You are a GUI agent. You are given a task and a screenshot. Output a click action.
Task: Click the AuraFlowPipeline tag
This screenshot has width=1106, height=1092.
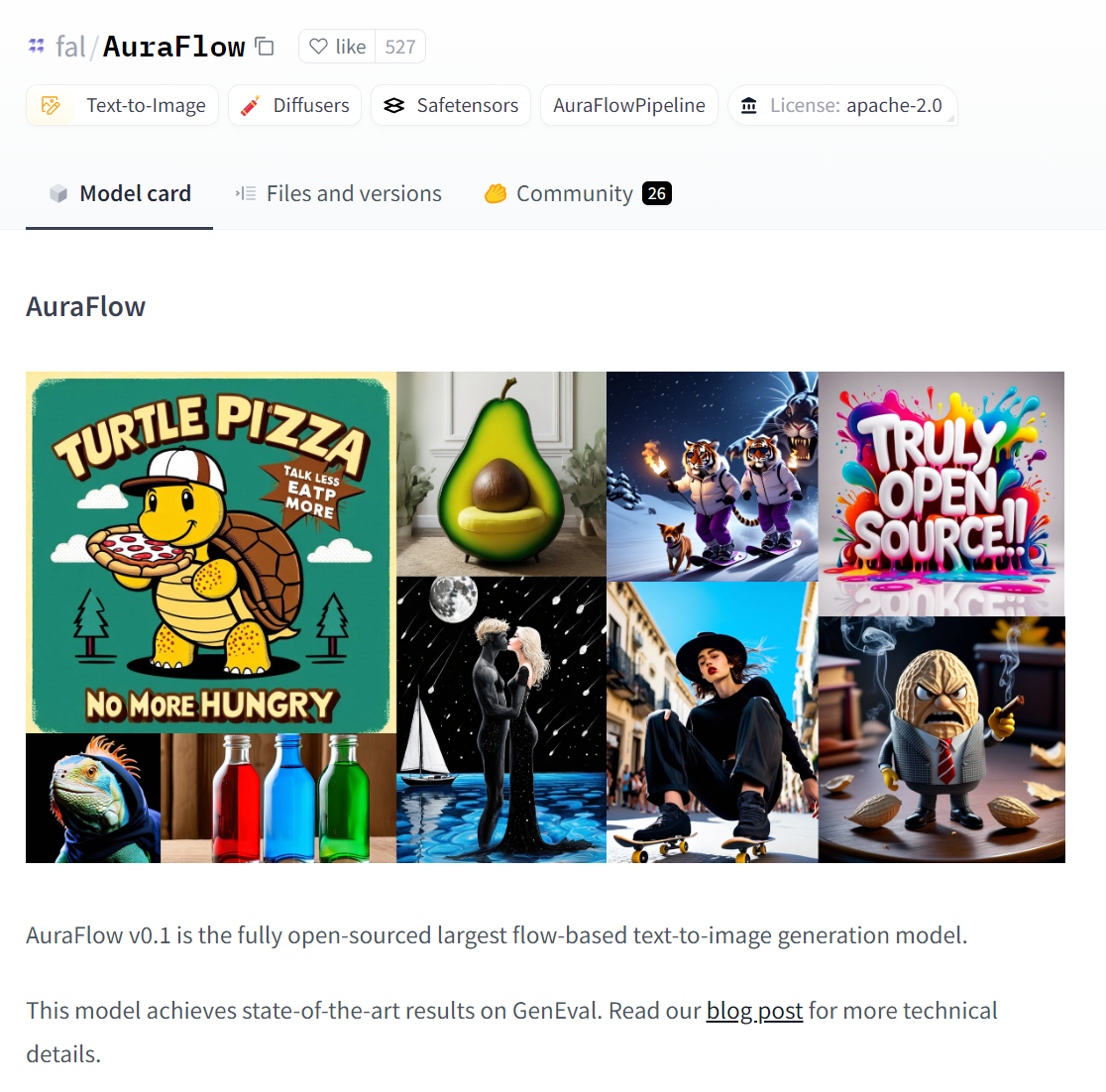click(x=629, y=105)
